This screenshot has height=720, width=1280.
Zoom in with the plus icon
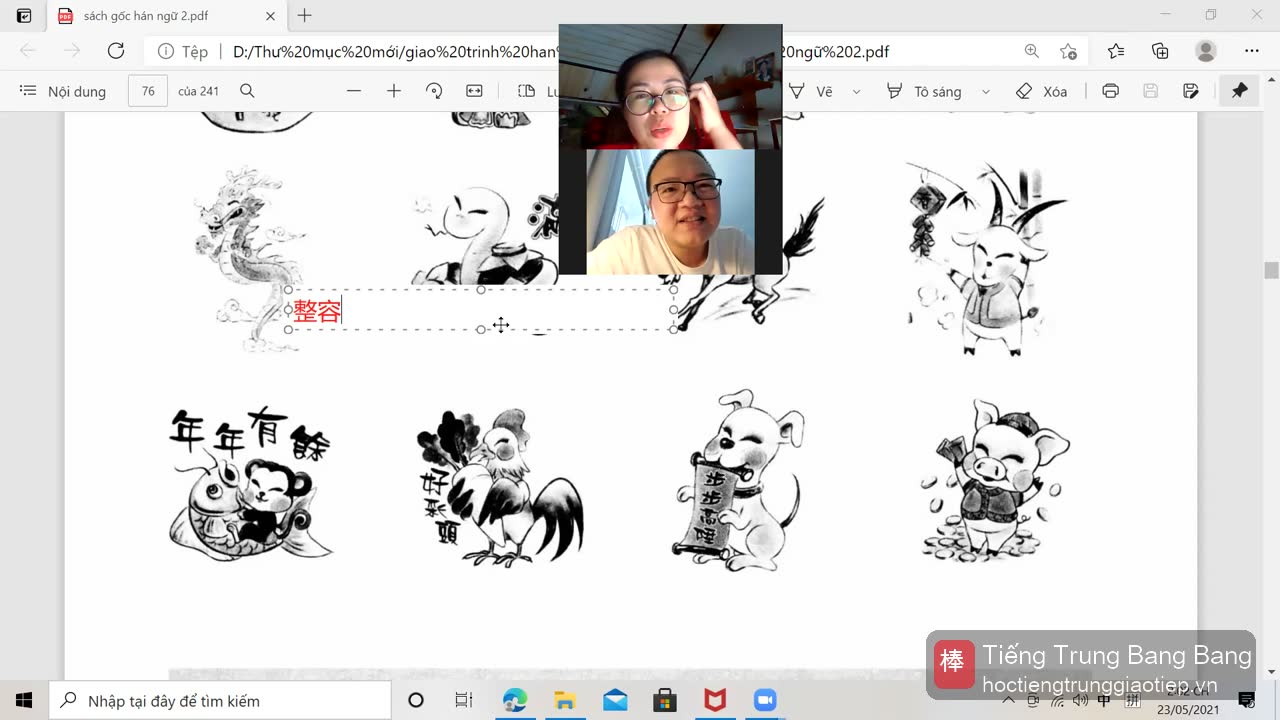click(394, 91)
